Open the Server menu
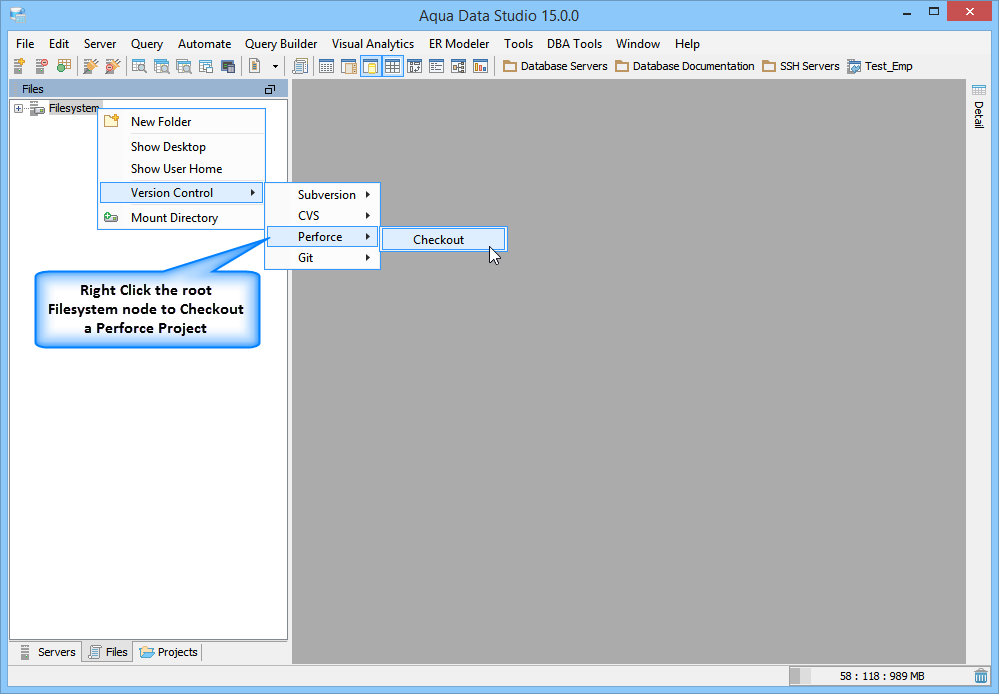The width and height of the screenshot is (999, 694). tap(100, 44)
